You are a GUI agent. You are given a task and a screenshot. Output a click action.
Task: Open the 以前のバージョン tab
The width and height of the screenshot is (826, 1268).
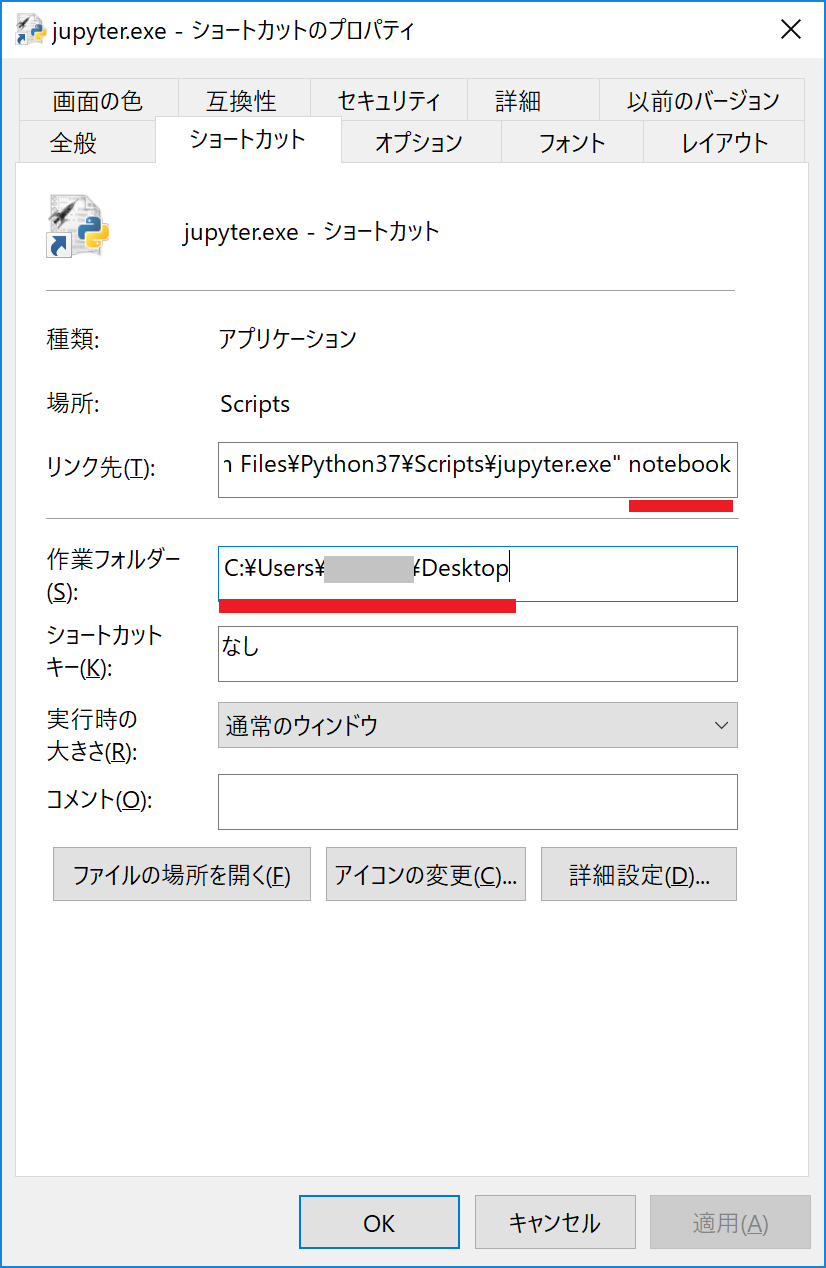coord(703,101)
